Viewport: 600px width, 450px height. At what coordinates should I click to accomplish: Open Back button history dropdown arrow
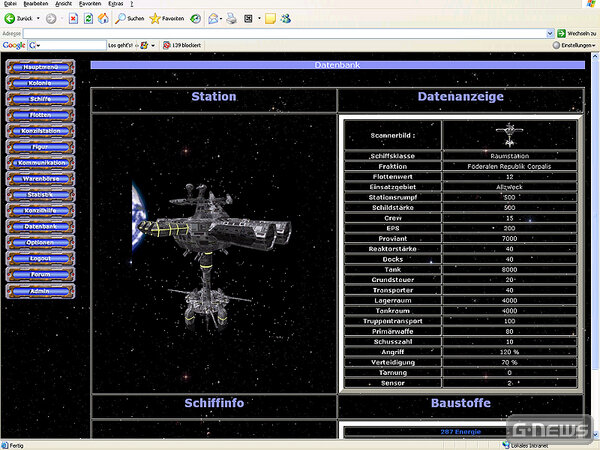coord(38,18)
